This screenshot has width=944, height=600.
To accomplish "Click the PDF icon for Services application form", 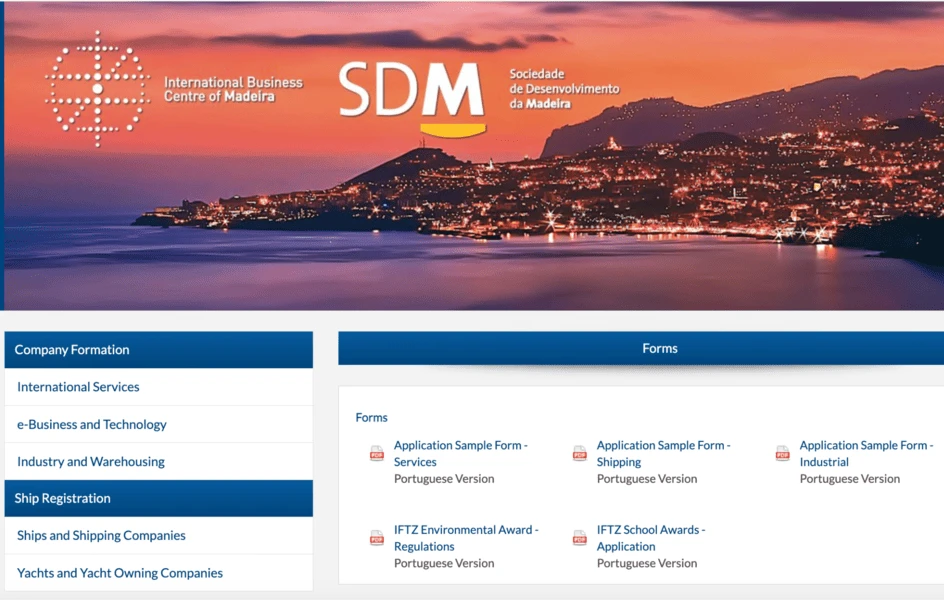I will tap(377, 453).
